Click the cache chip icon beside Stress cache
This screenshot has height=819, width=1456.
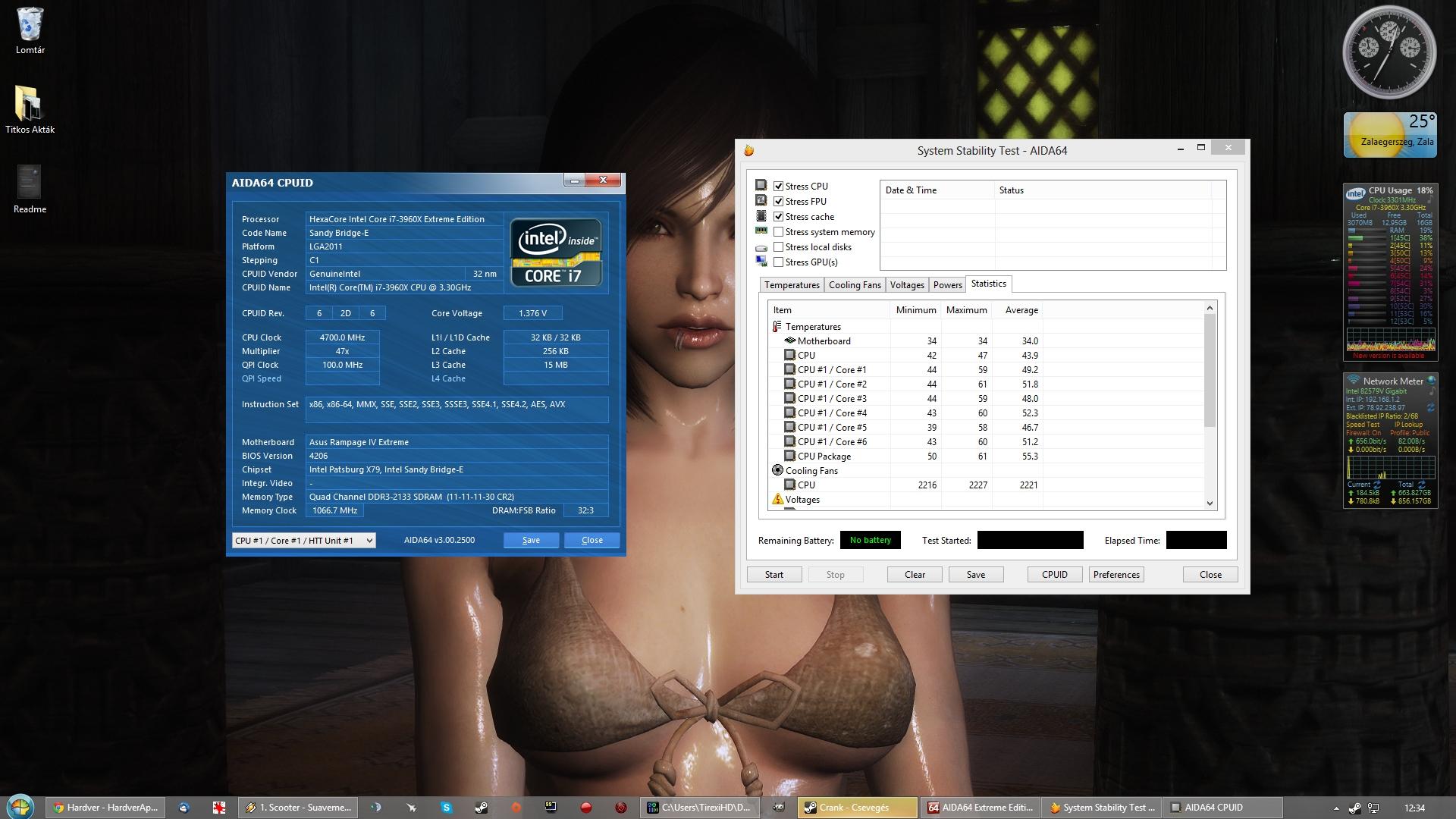point(761,216)
